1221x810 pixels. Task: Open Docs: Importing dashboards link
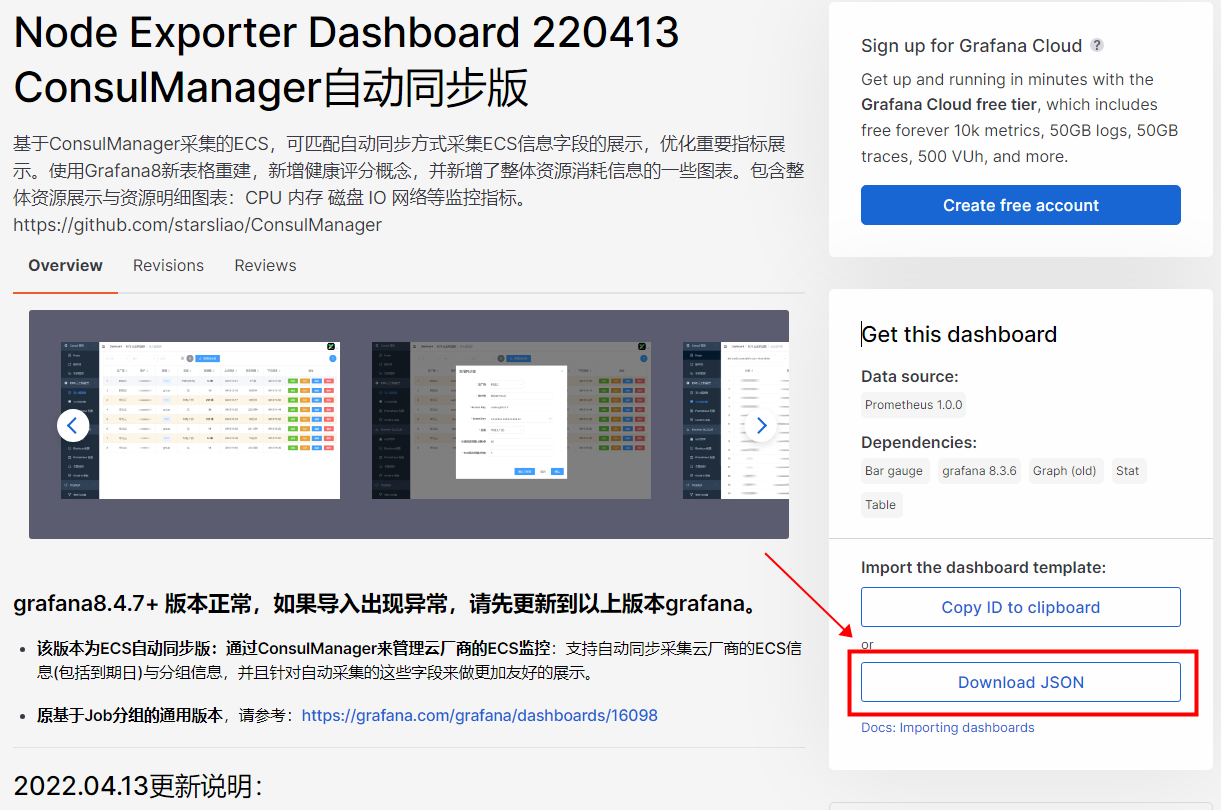(948, 727)
